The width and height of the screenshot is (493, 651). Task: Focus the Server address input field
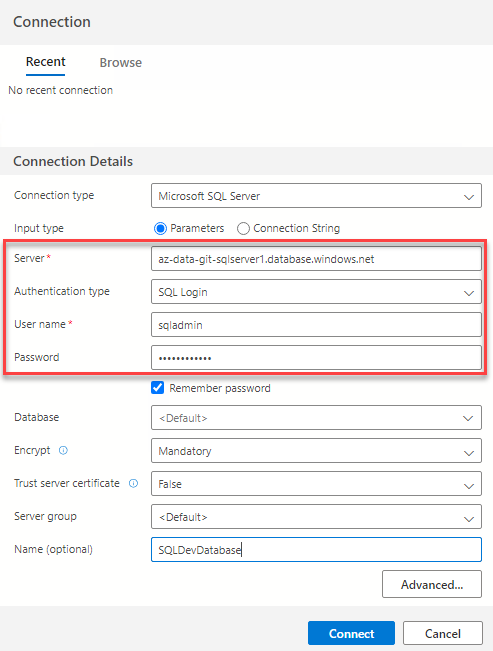click(x=316, y=259)
